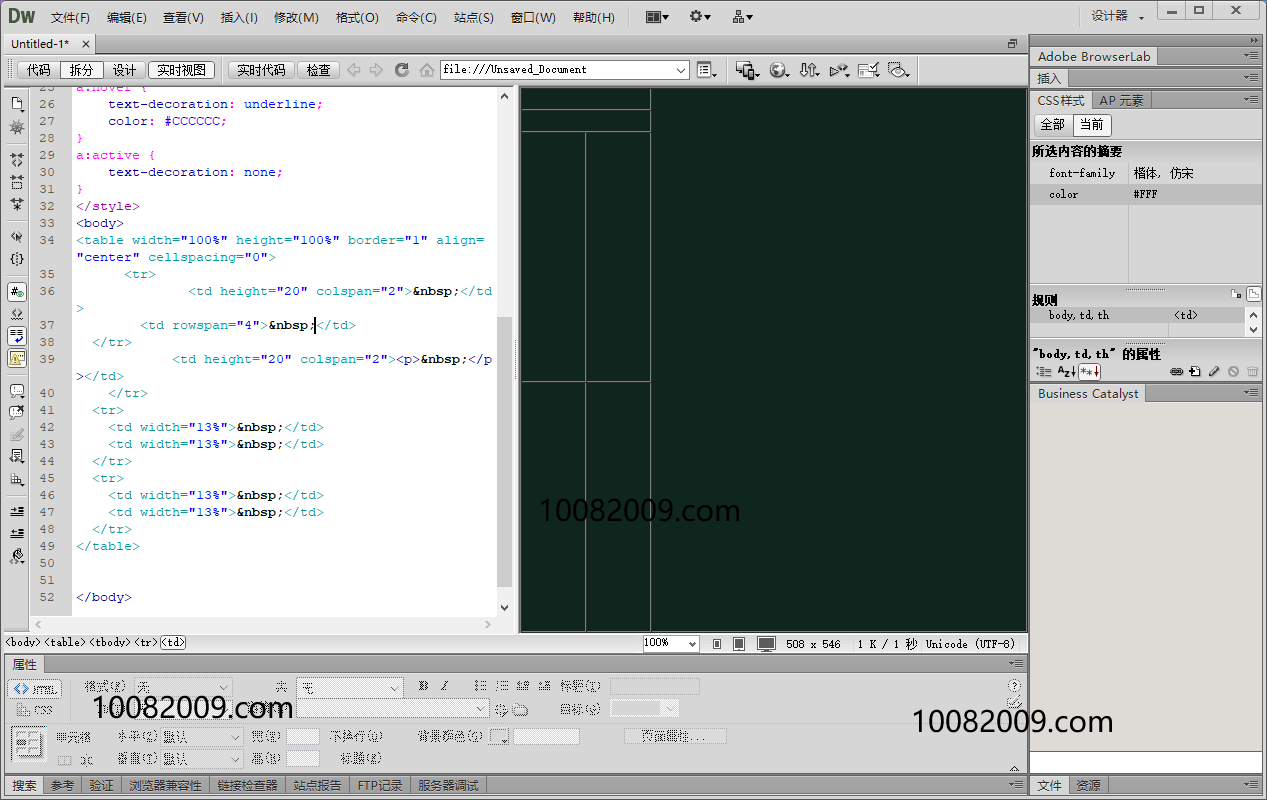The image size is (1267, 800).
Task: Open the 插入(I) menu
Action: [239, 17]
